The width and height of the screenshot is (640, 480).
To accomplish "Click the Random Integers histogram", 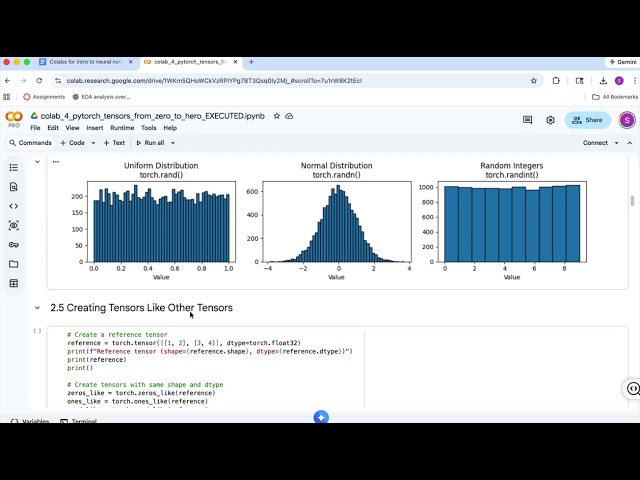I will 512,222.
